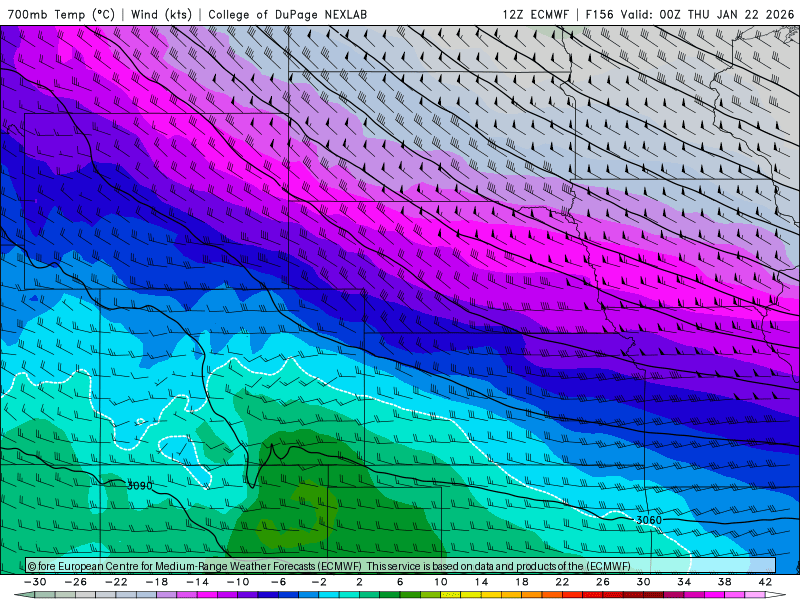Screen dimensions: 800x600
Task: Click the '−26' colorbar tick label
Action: tap(76, 582)
